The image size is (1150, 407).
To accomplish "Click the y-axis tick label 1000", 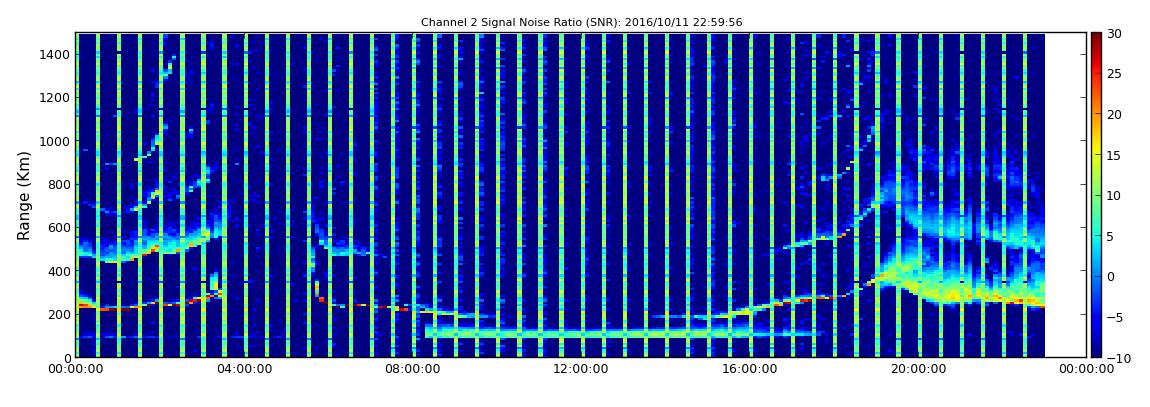I will tap(56, 141).
